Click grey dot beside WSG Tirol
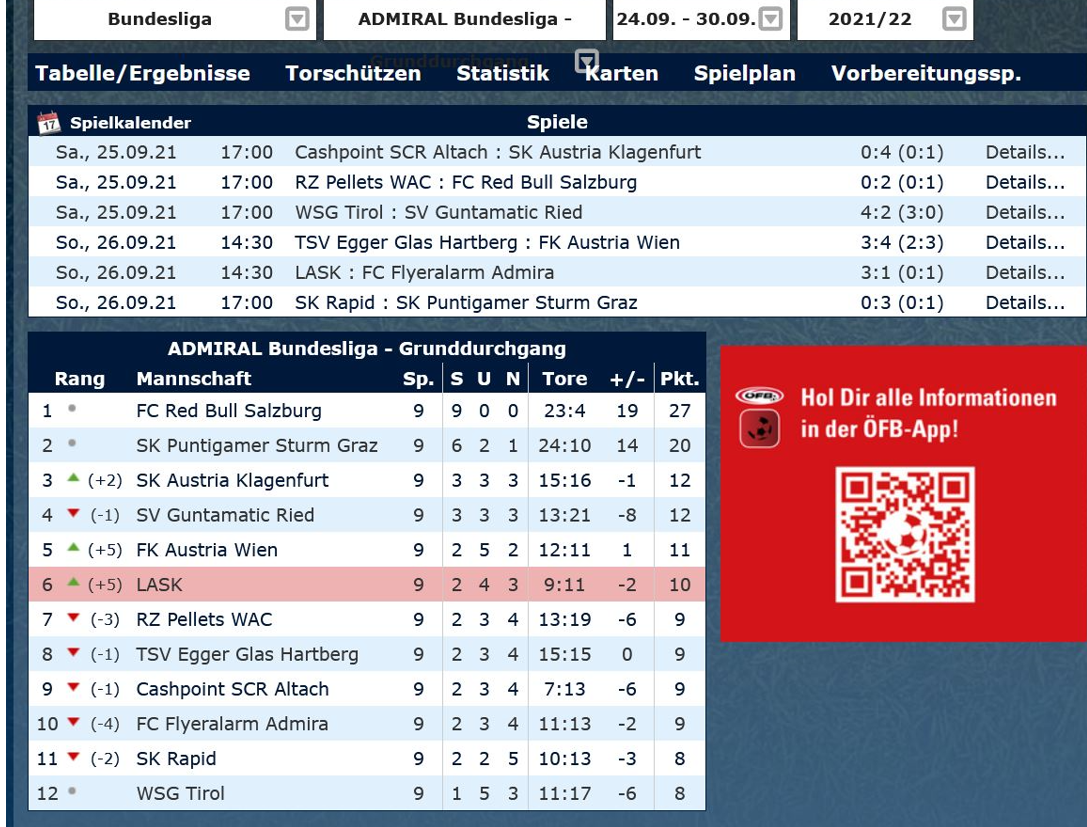The width and height of the screenshot is (1087, 827). (x=72, y=790)
